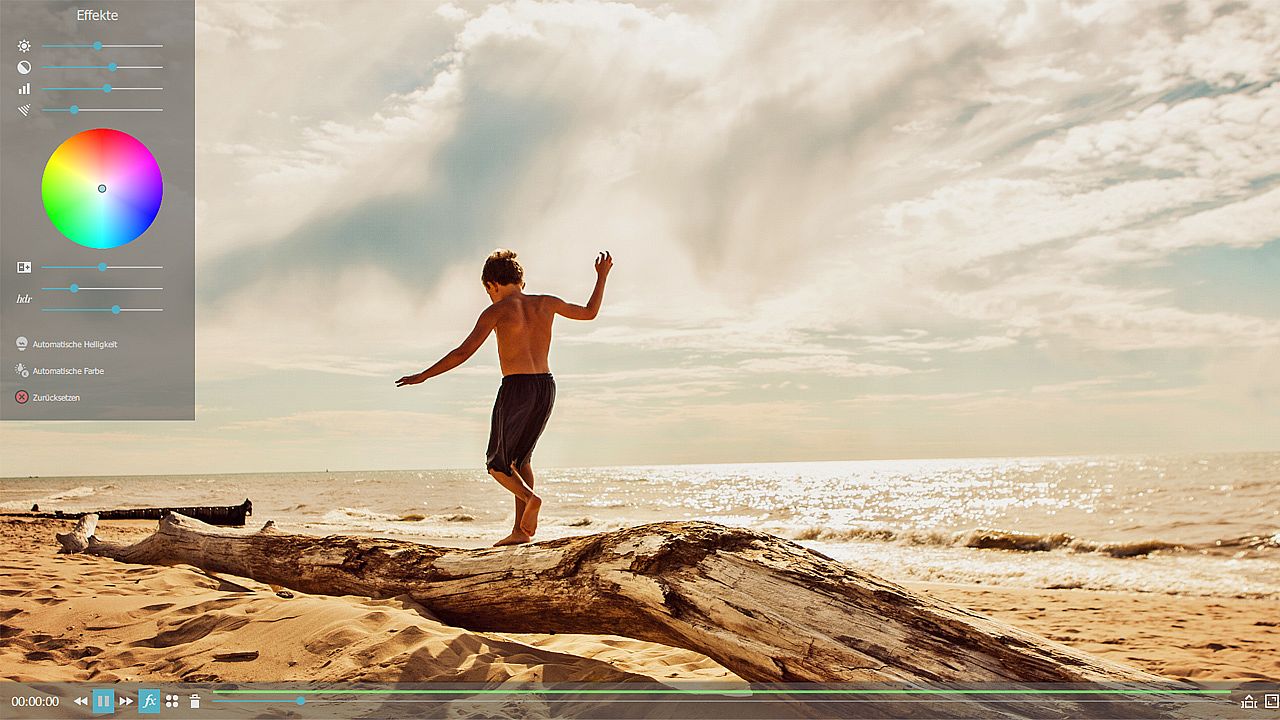Viewport: 1280px width, 720px height.
Task: Reset effects with Zurücksetzen
Action: [48, 397]
